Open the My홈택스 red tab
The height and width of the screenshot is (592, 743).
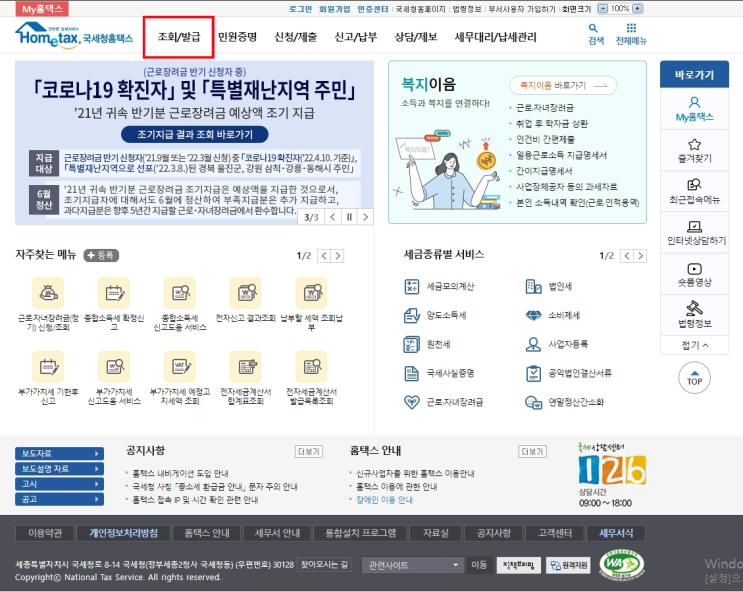[42, 9]
